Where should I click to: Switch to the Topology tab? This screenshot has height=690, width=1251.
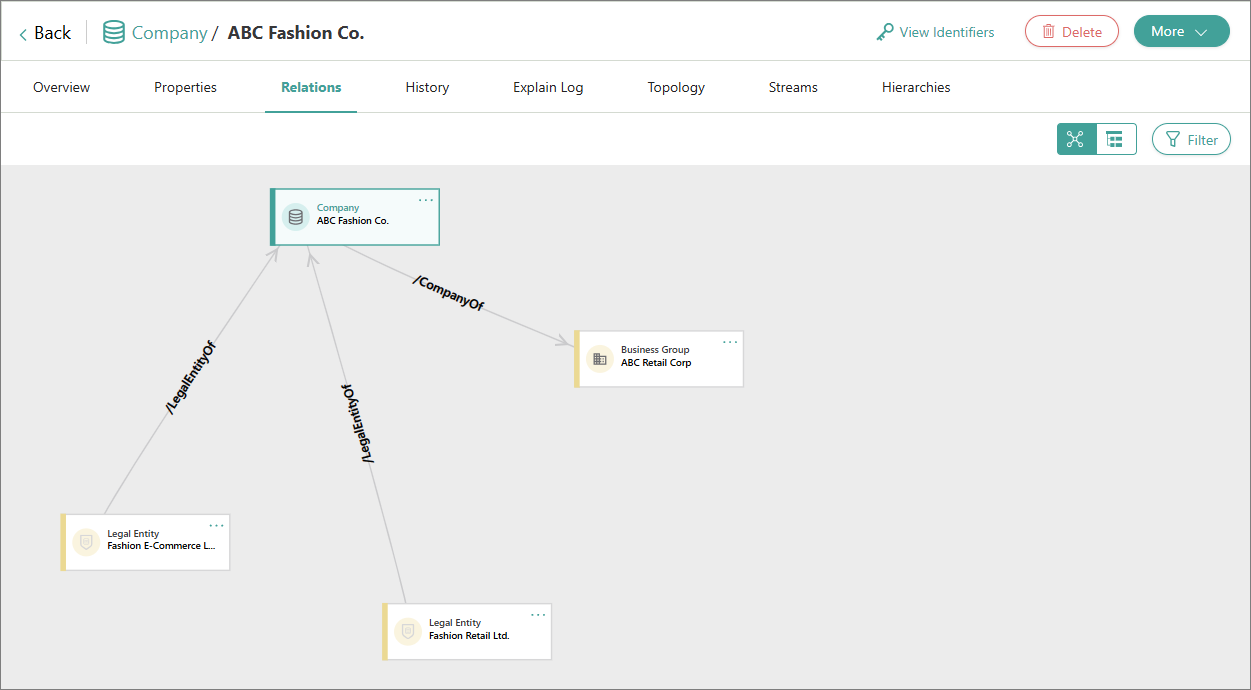(676, 87)
